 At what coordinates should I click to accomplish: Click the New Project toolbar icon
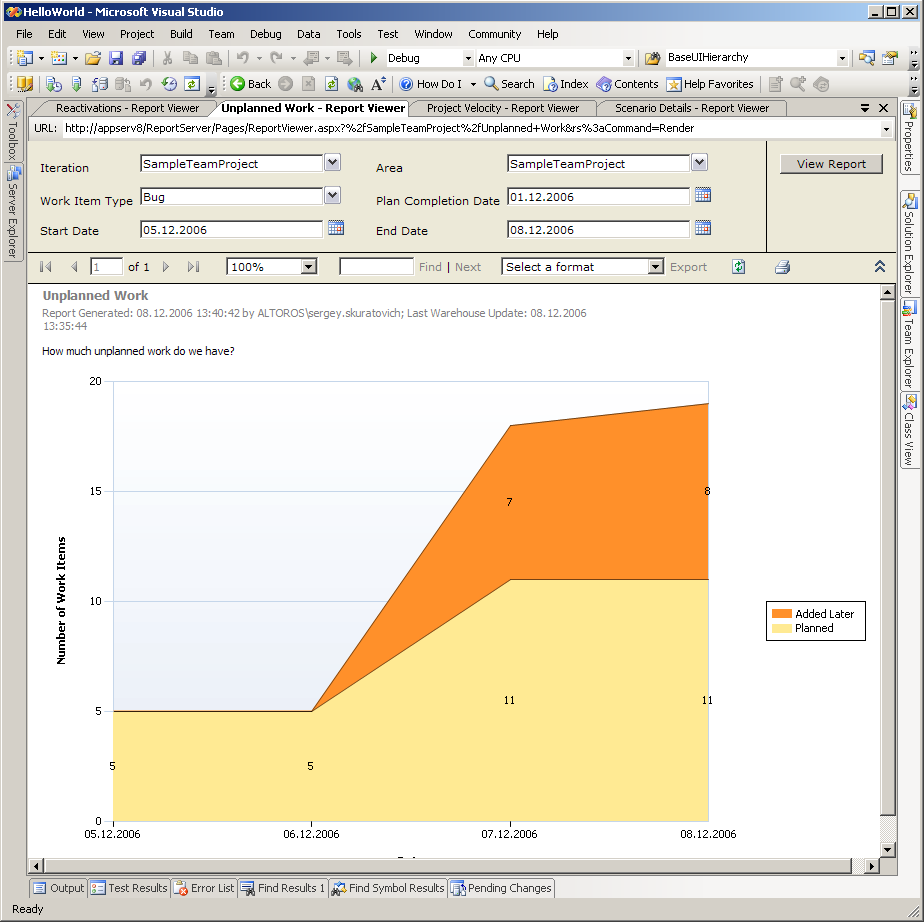[25, 58]
